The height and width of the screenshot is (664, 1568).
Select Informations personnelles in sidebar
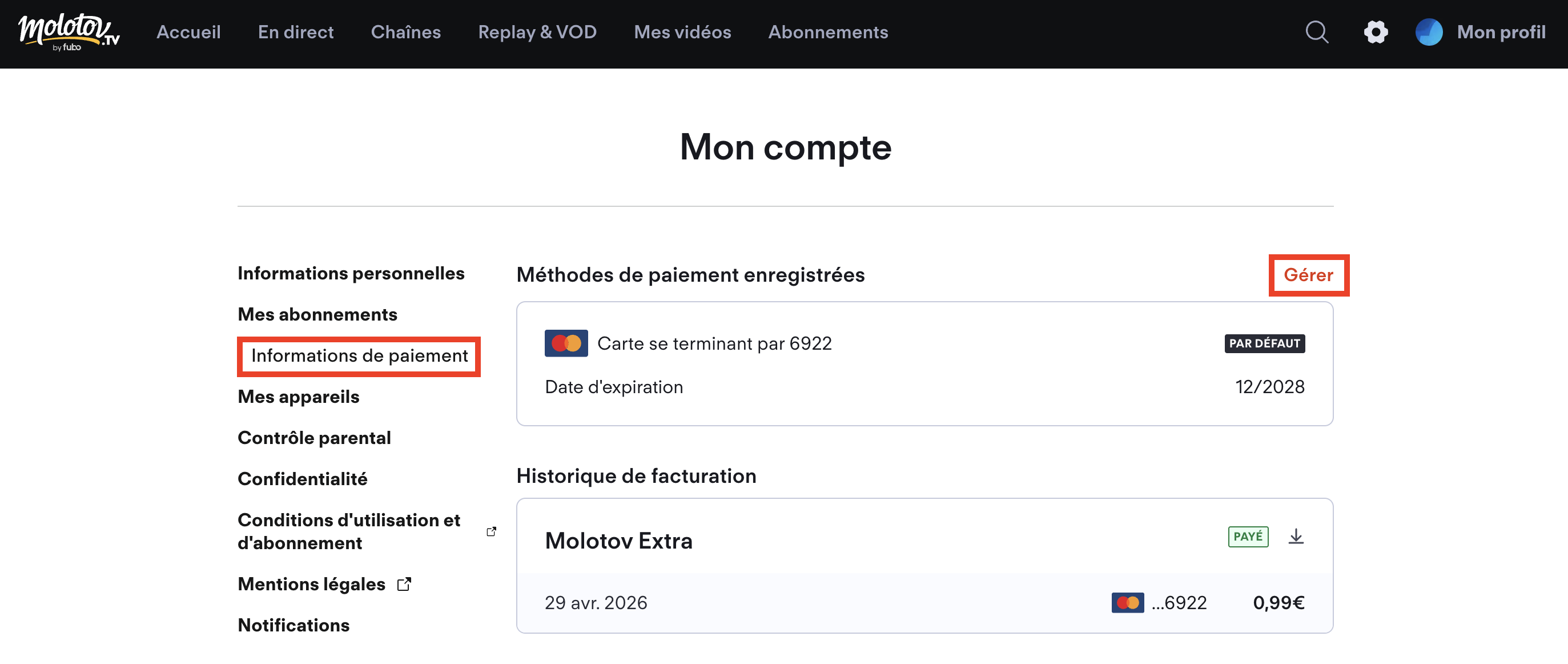pyautogui.click(x=351, y=274)
